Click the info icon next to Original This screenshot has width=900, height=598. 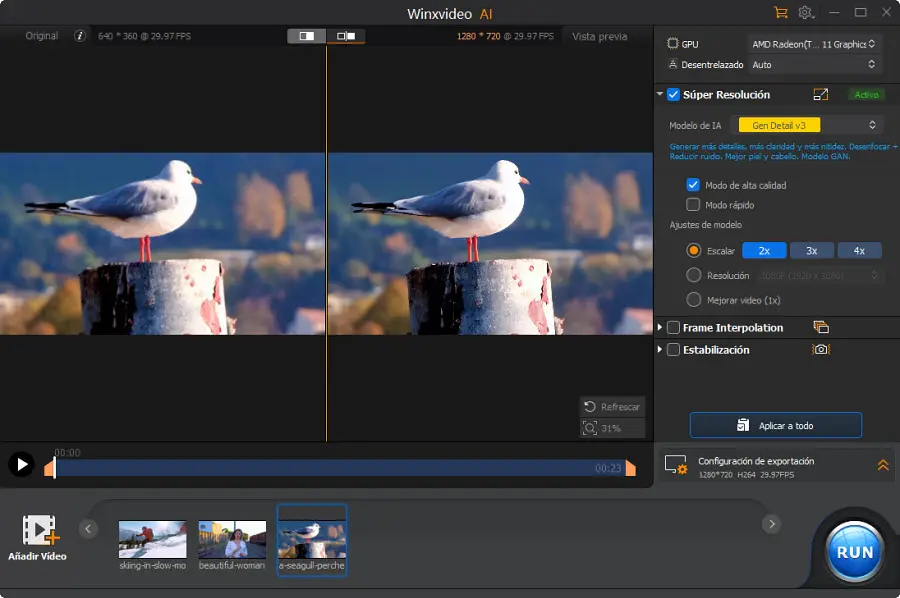80,36
